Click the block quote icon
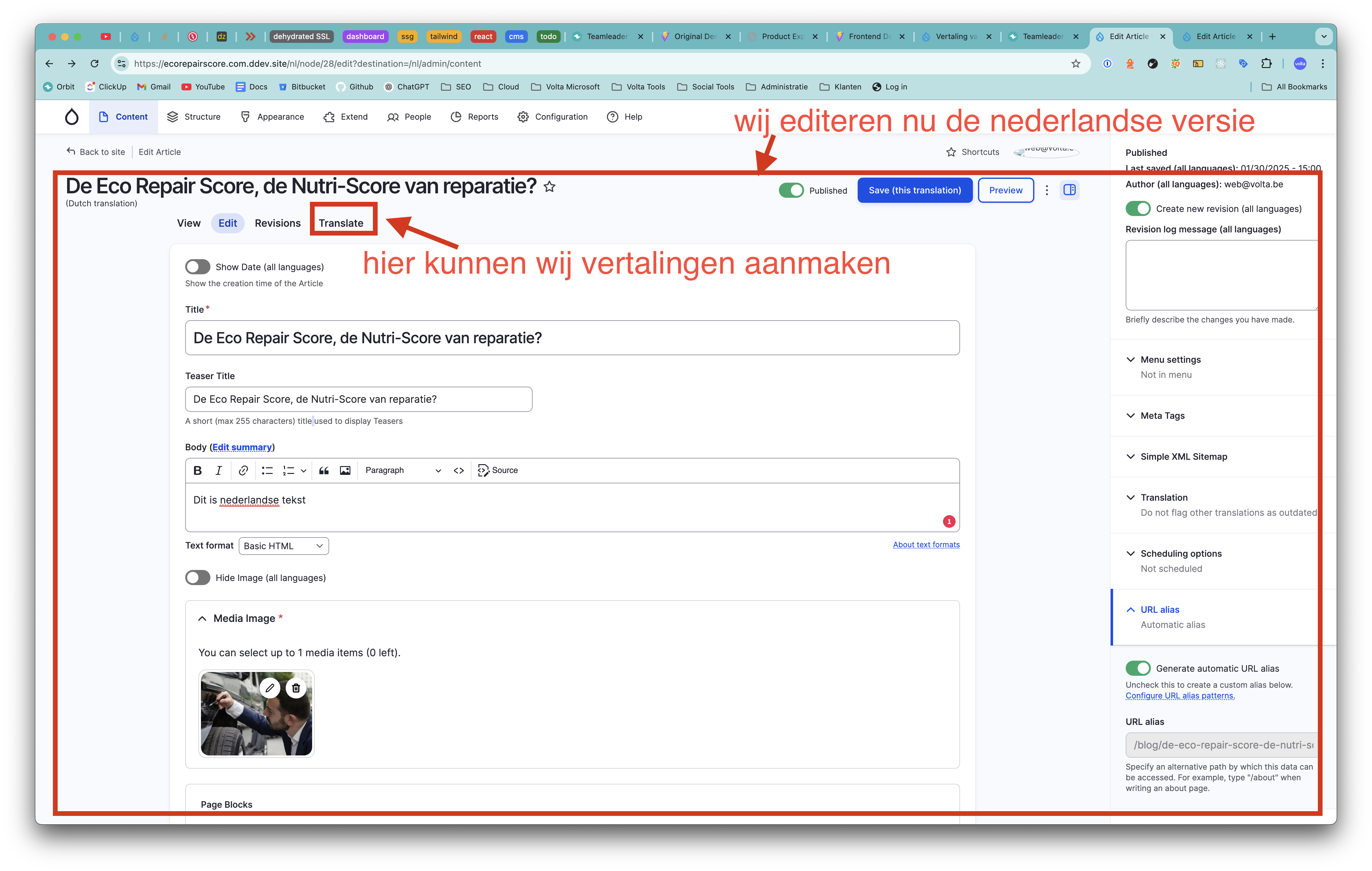This screenshot has width=1372, height=871. [323, 470]
